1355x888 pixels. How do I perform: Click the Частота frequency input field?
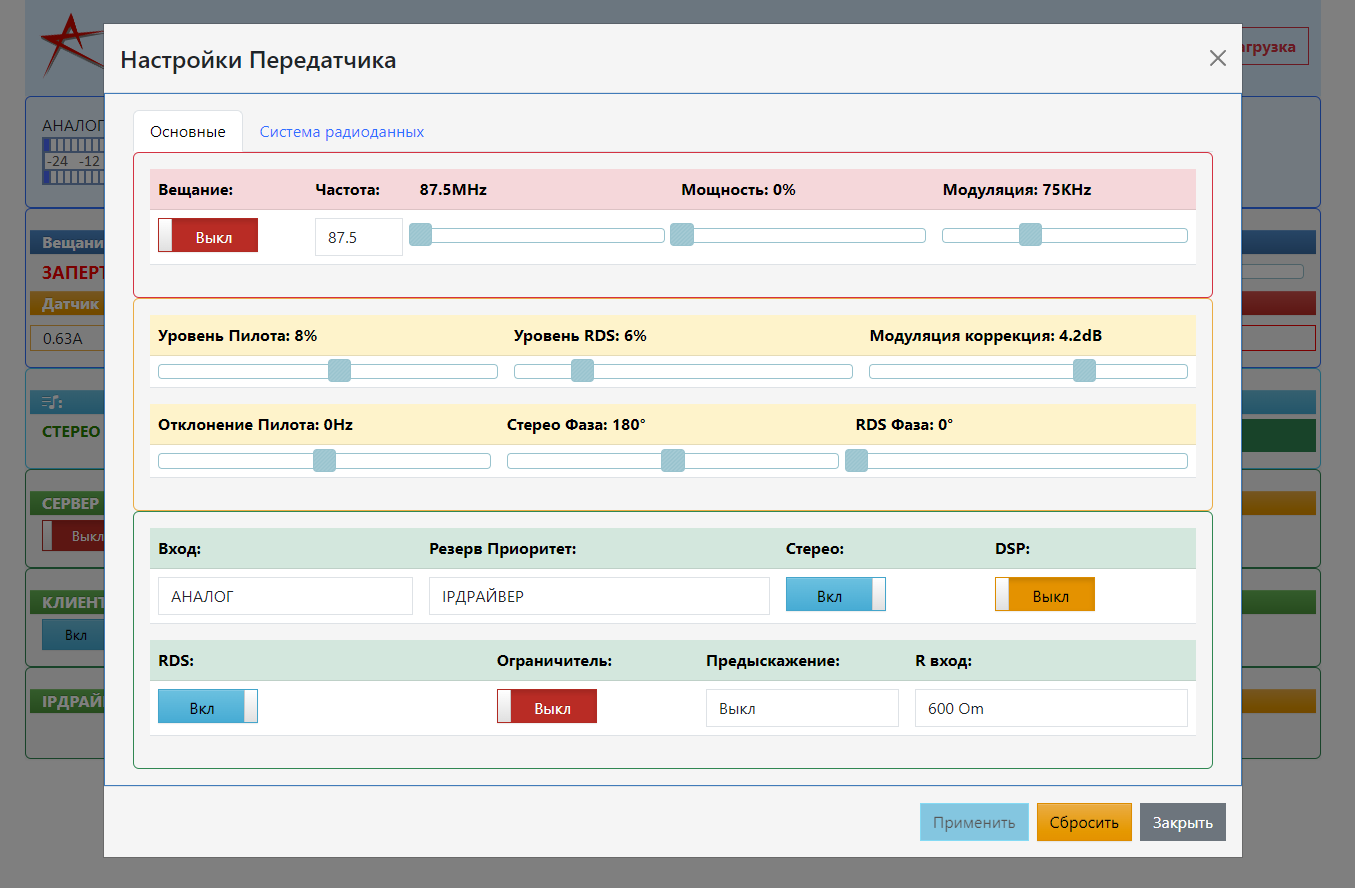[x=358, y=237]
